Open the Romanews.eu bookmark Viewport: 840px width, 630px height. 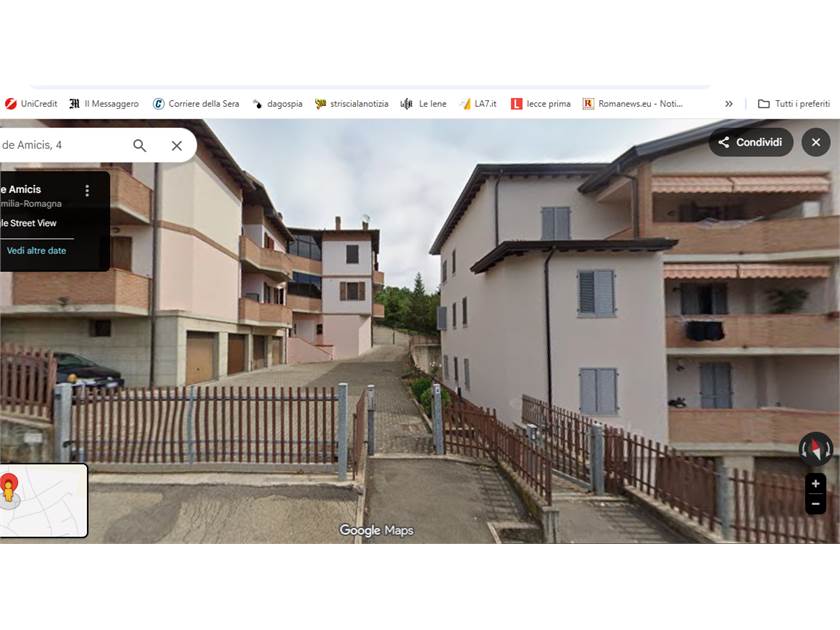point(633,104)
